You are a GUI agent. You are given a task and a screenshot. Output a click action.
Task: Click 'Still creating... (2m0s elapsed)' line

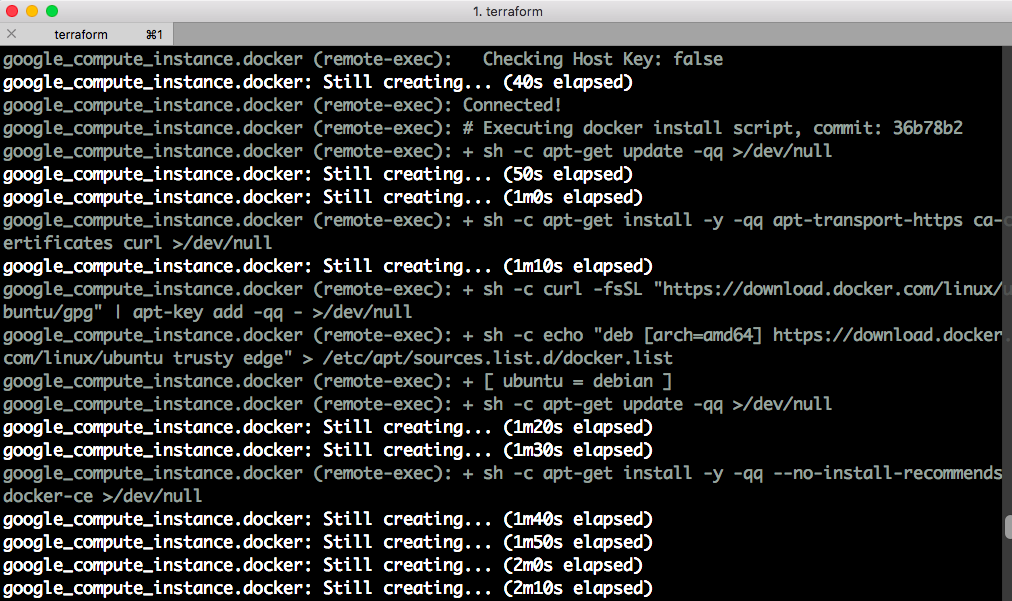[x=323, y=565]
